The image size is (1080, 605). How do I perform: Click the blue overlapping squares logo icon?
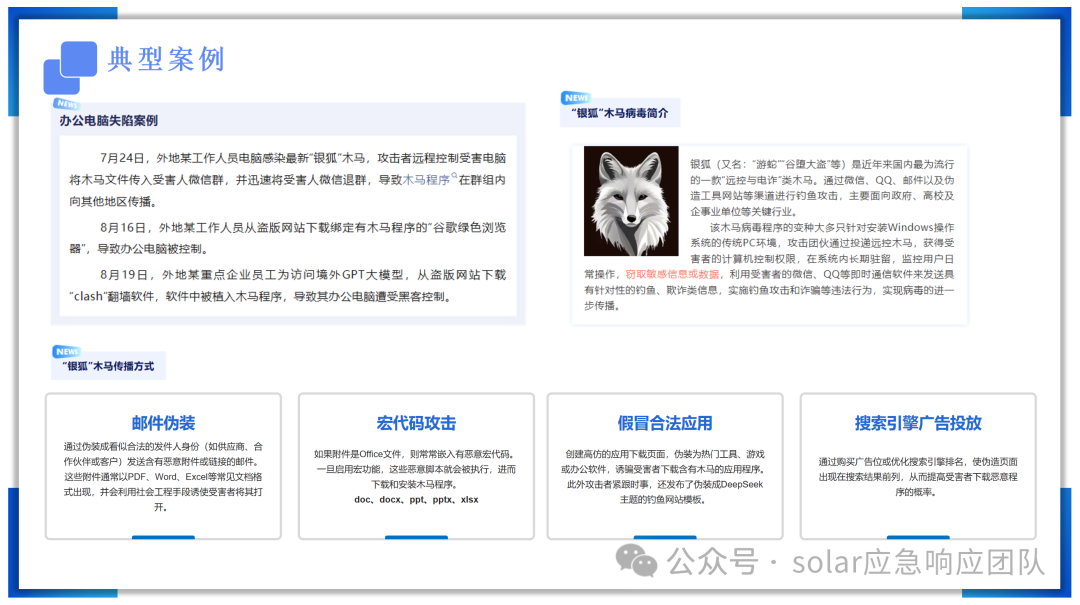70,68
